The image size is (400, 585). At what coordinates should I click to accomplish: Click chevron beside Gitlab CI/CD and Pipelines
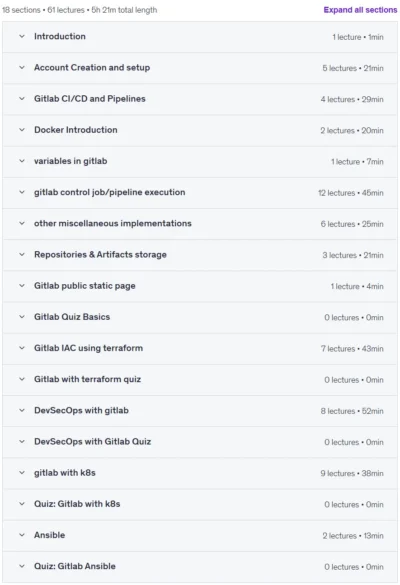tap(22, 99)
